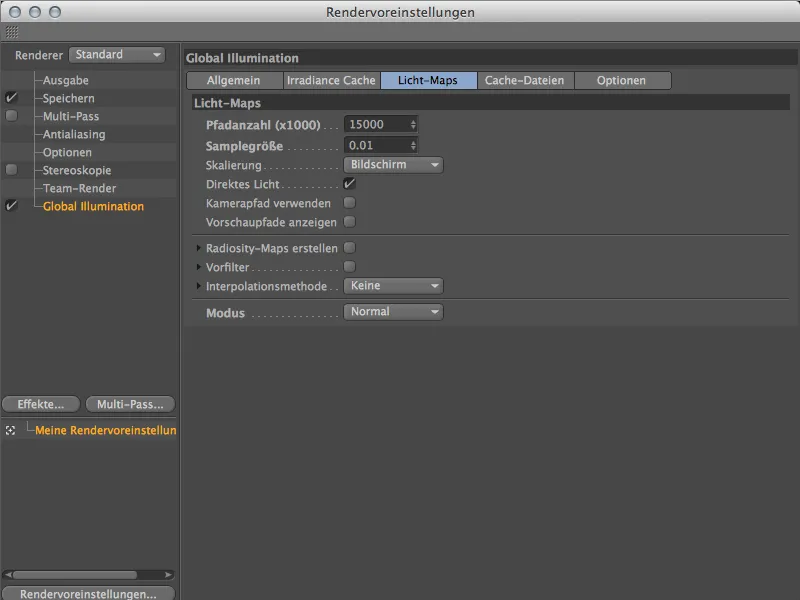
Task: Enable Kamerapfad verwenden checkbox
Action: coord(349,203)
